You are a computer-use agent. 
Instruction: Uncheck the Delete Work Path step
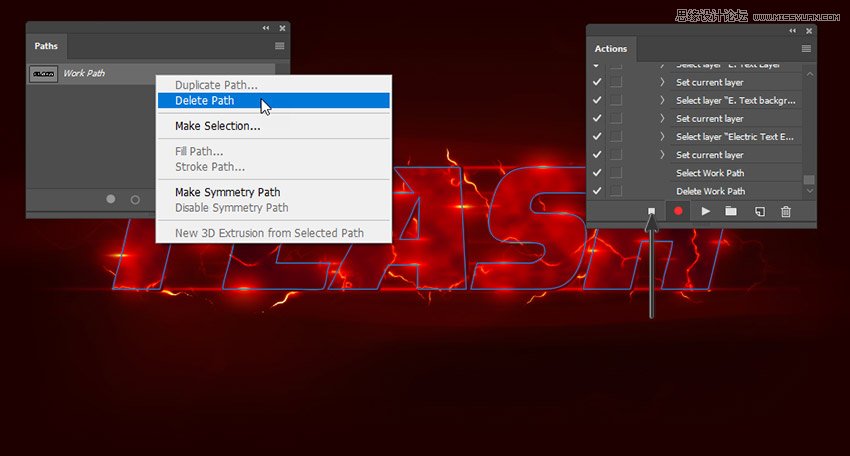(597, 191)
